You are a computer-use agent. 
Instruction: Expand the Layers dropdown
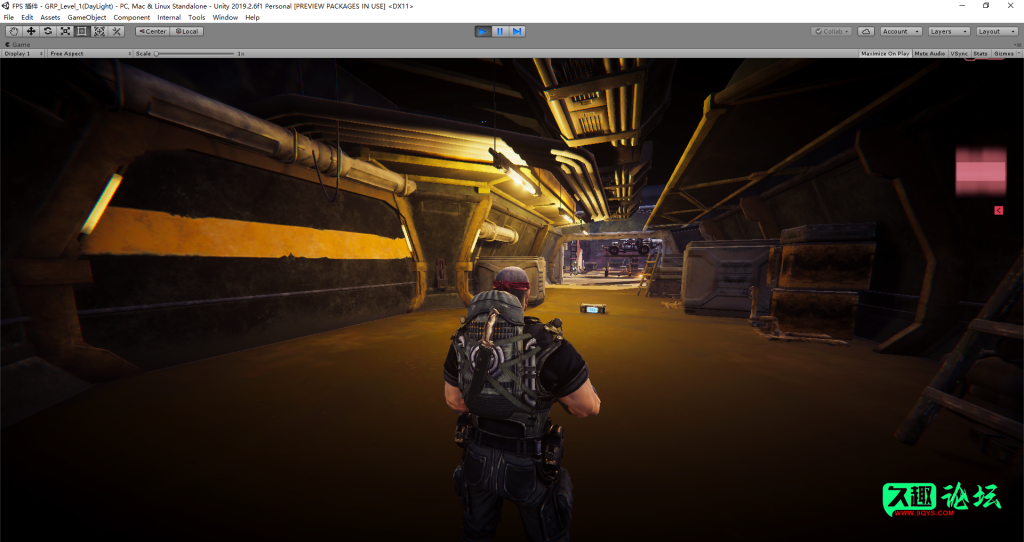[947, 31]
